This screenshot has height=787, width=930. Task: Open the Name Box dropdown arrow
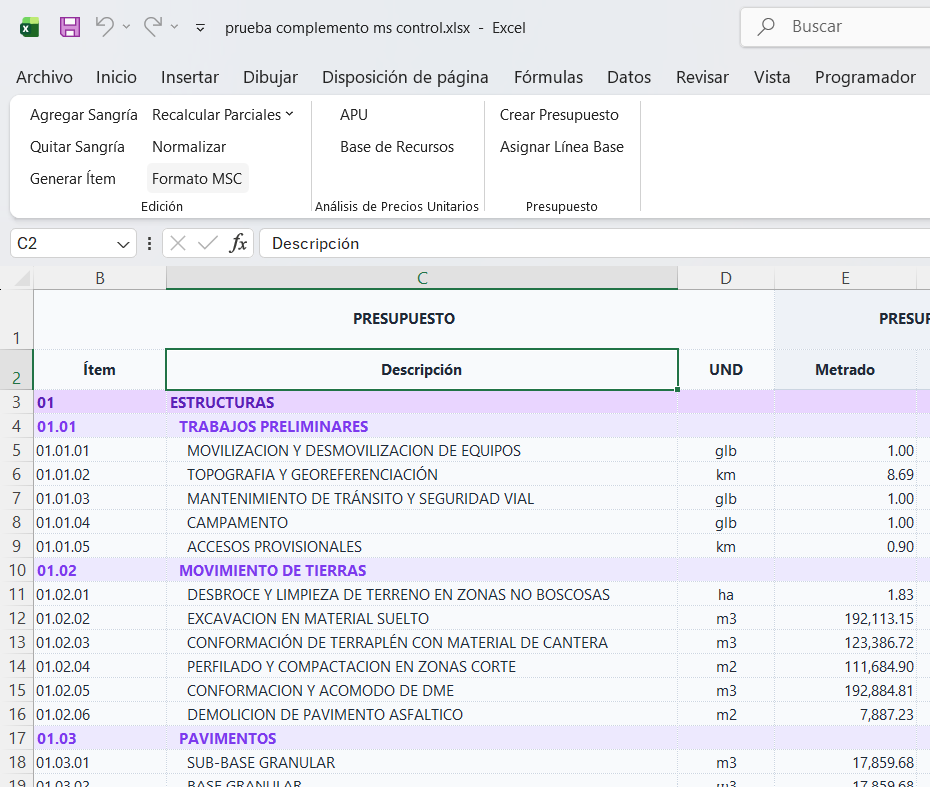(x=123, y=244)
